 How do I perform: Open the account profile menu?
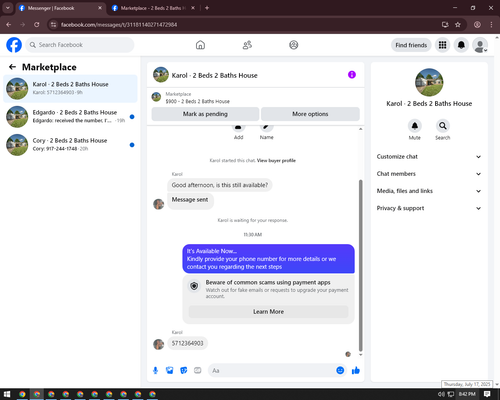480,45
